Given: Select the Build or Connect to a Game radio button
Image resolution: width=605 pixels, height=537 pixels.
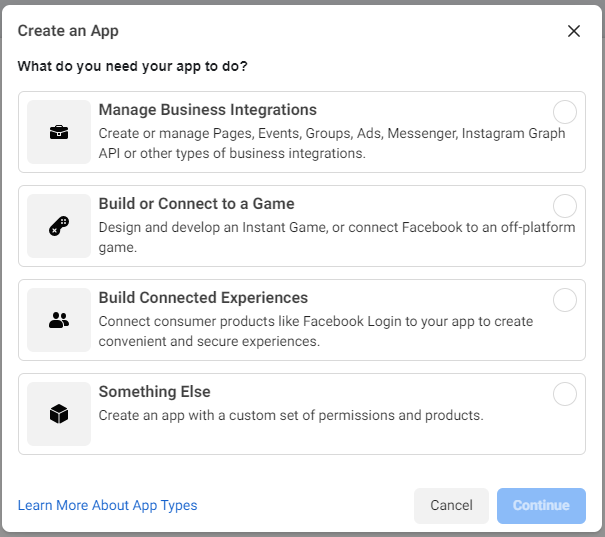Looking at the screenshot, I should [x=565, y=206].
